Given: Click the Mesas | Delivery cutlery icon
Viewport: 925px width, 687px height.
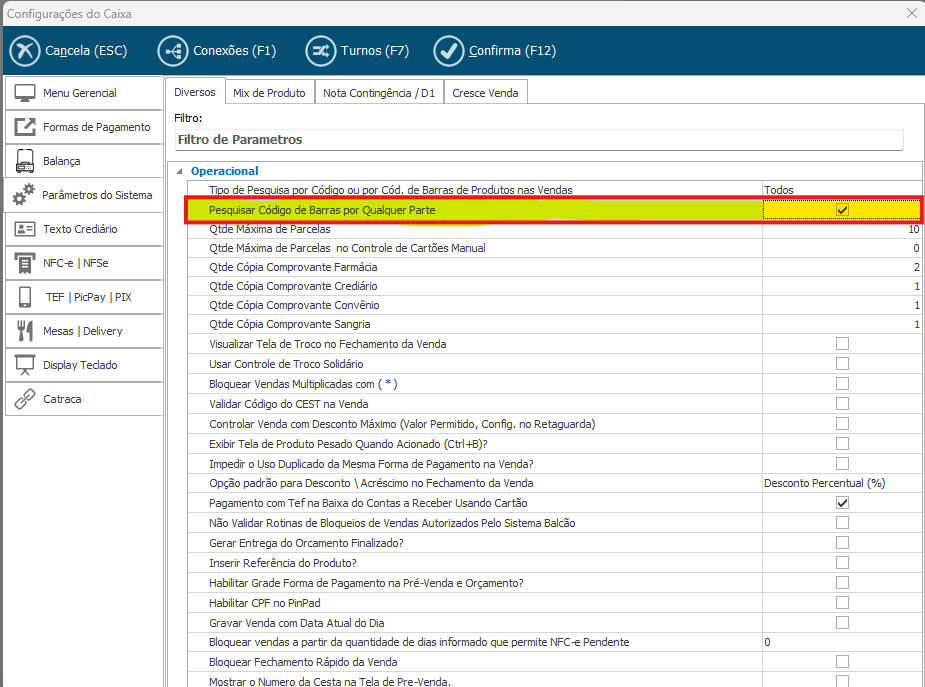Looking at the screenshot, I should click(x=26, y=331).
